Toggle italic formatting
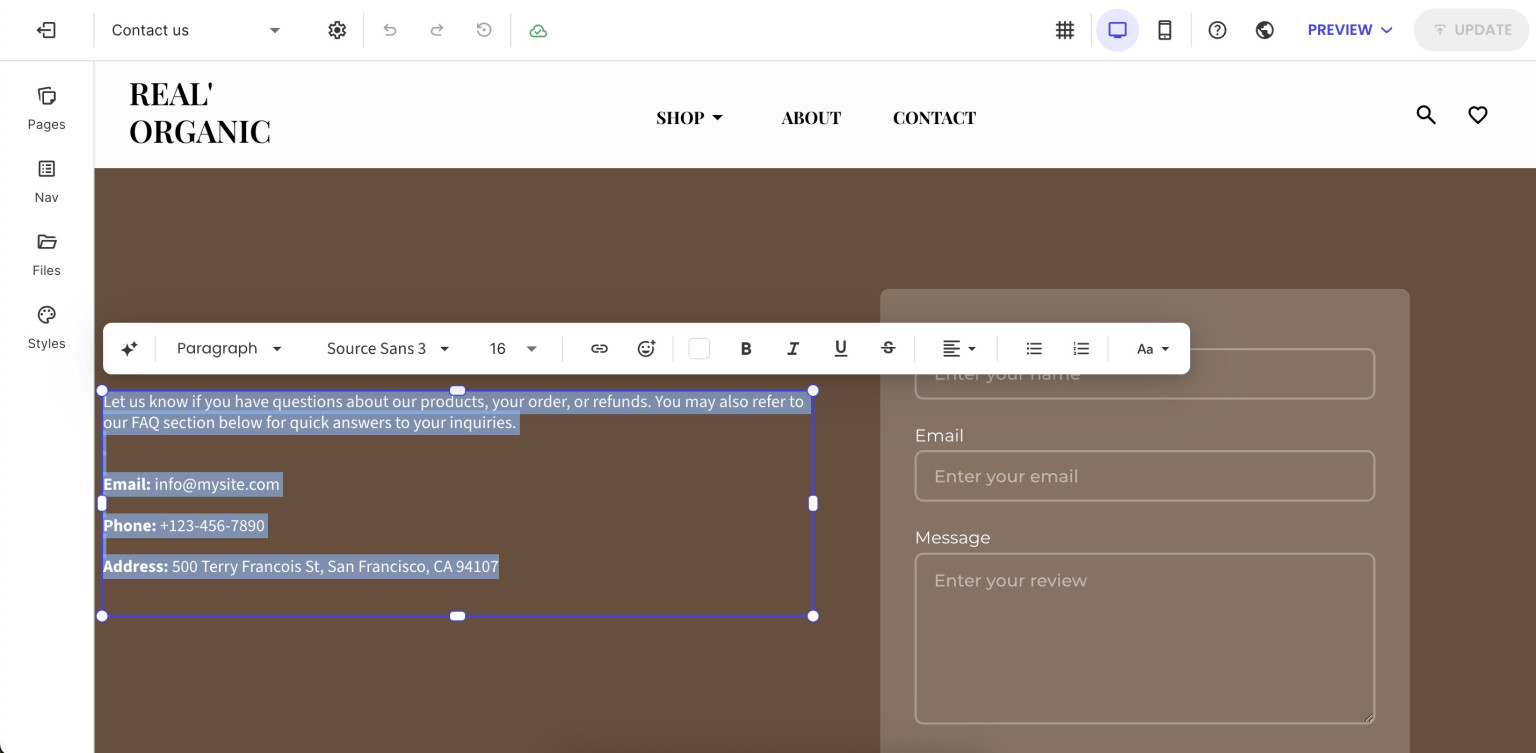 coord(793,348)
